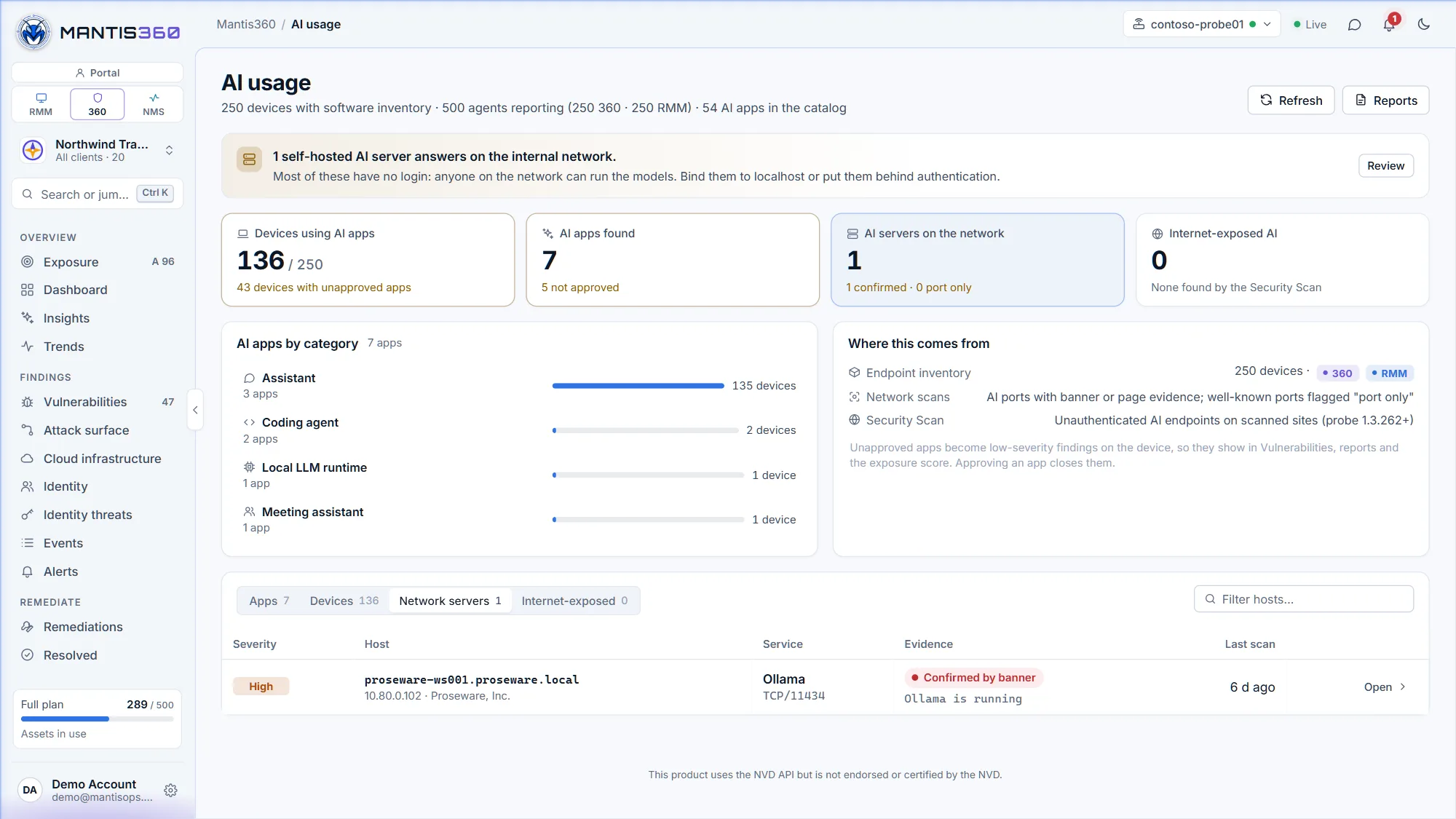Click the Assistant category device bar

point(638,386)
